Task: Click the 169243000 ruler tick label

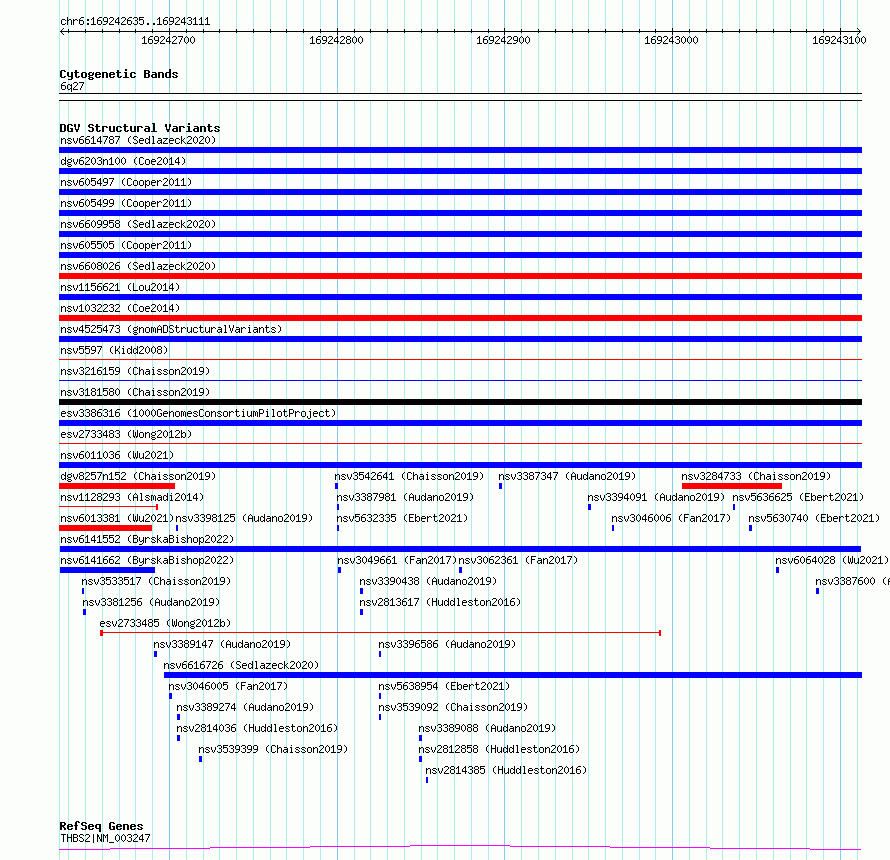Action: [x=671, y=40]
